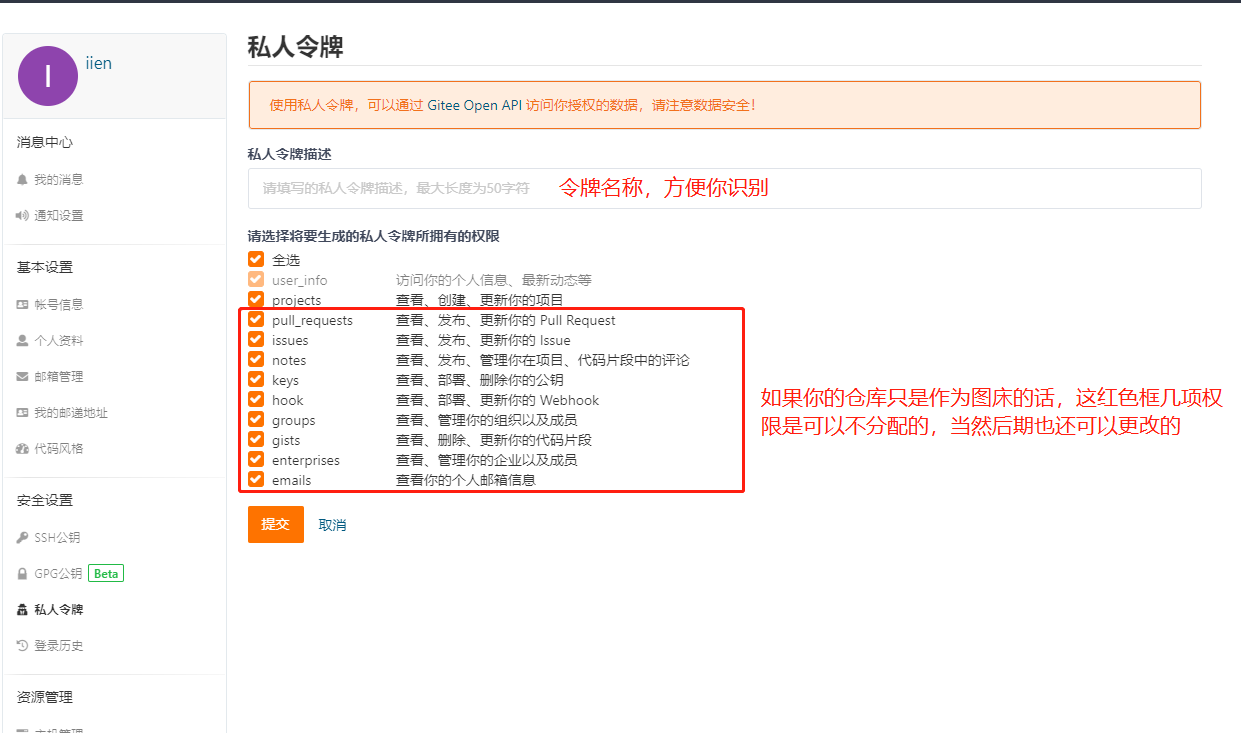Click the enterprises label text

pos(306,460)
